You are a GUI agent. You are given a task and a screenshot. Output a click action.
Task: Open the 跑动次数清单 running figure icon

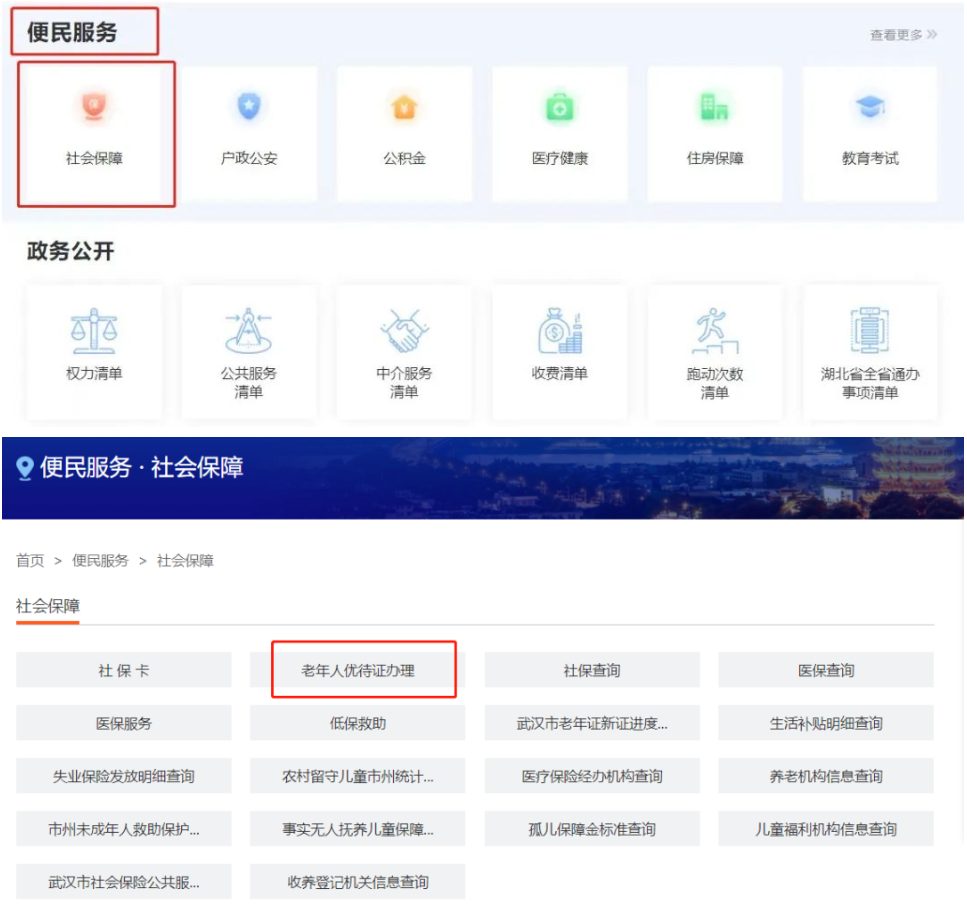(x=715, y=331)
